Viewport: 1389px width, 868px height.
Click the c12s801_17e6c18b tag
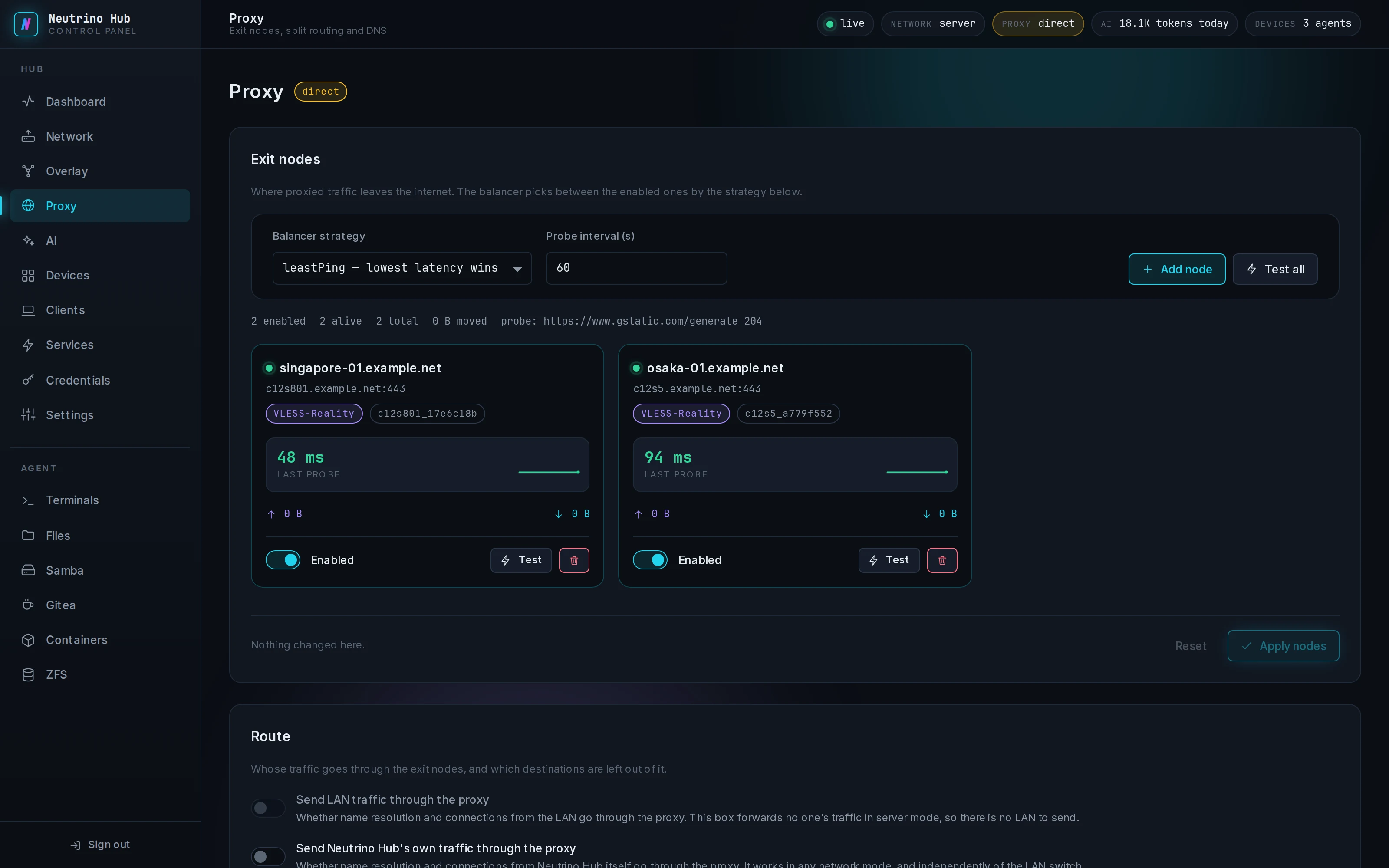[x=427, y=413]
